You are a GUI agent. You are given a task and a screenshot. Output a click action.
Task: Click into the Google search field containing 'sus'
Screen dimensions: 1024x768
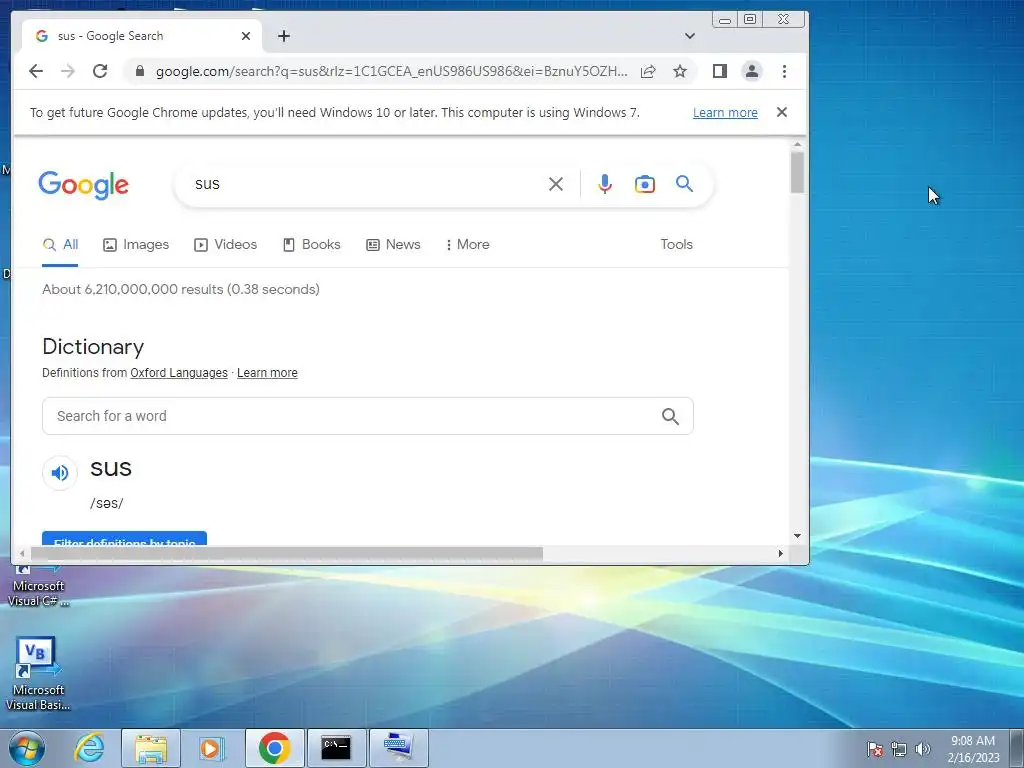coord(366,184)
